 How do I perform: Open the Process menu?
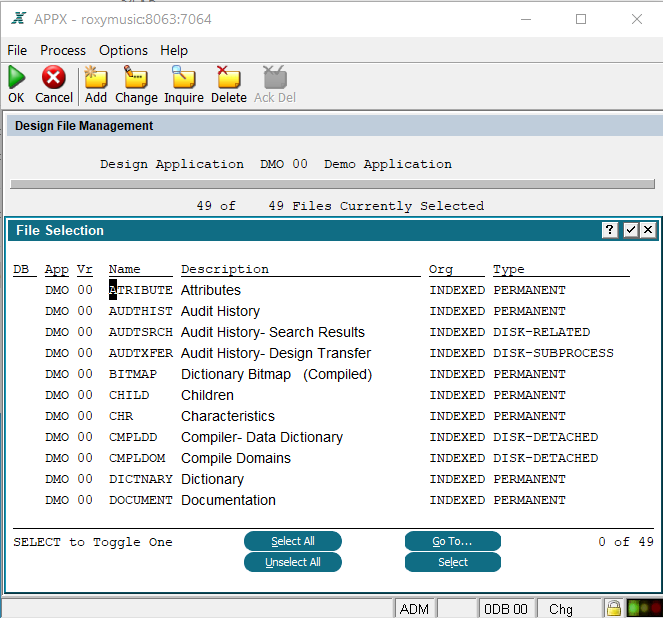[63, 50]
